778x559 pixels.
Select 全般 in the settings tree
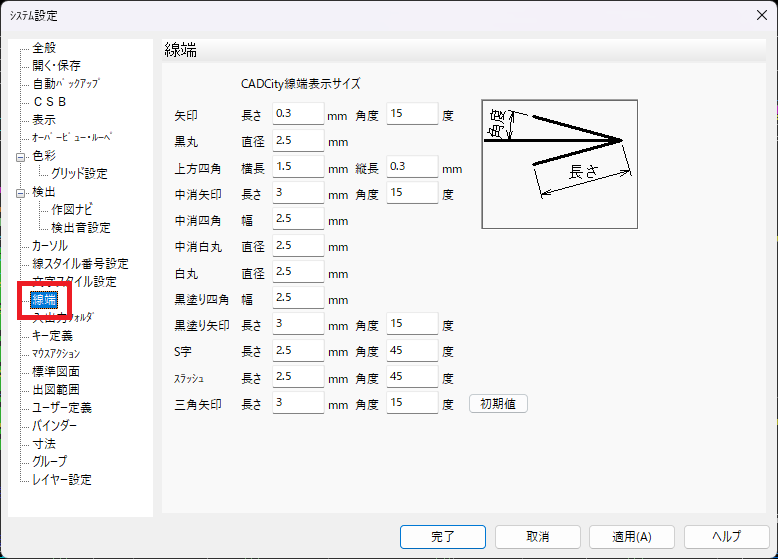(44, 48)
